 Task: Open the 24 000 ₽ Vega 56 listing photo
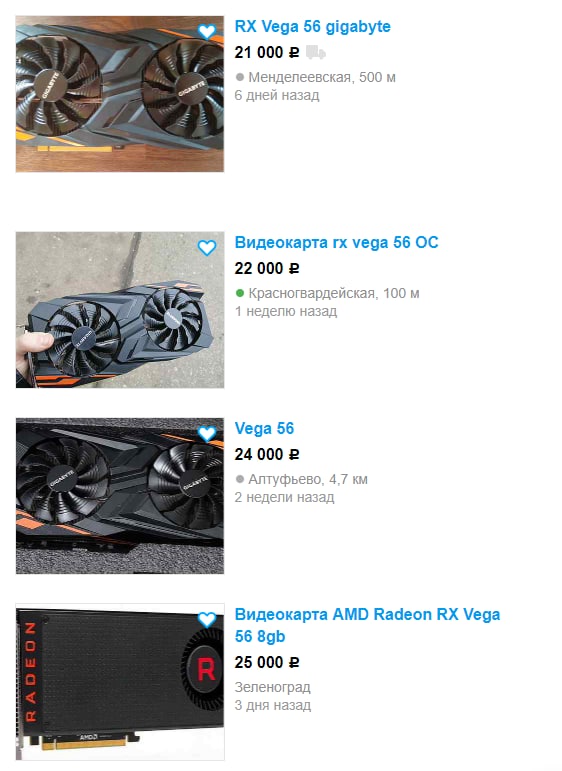120,496
